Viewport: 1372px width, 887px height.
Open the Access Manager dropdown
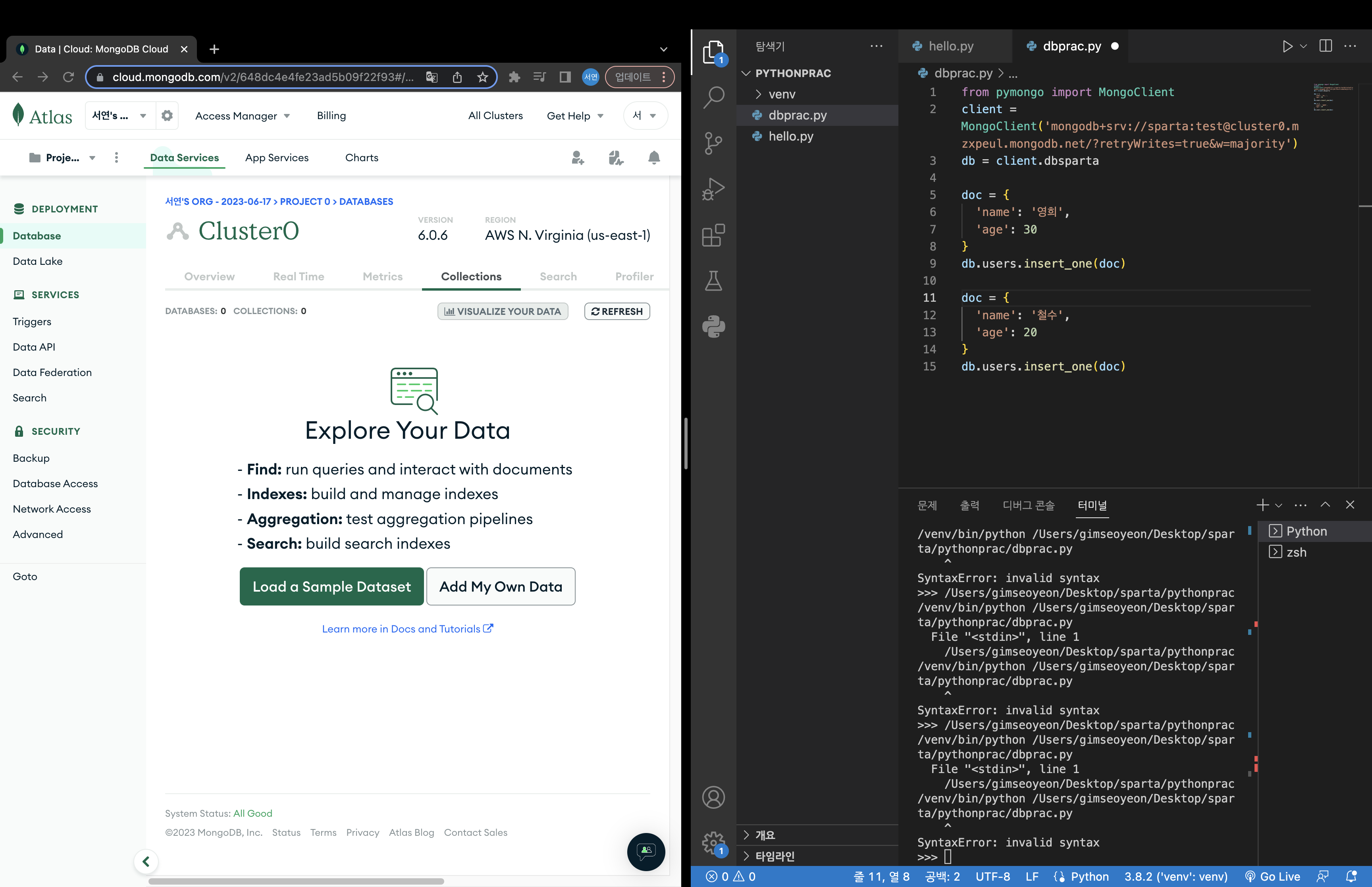click(x=243, y=116)
